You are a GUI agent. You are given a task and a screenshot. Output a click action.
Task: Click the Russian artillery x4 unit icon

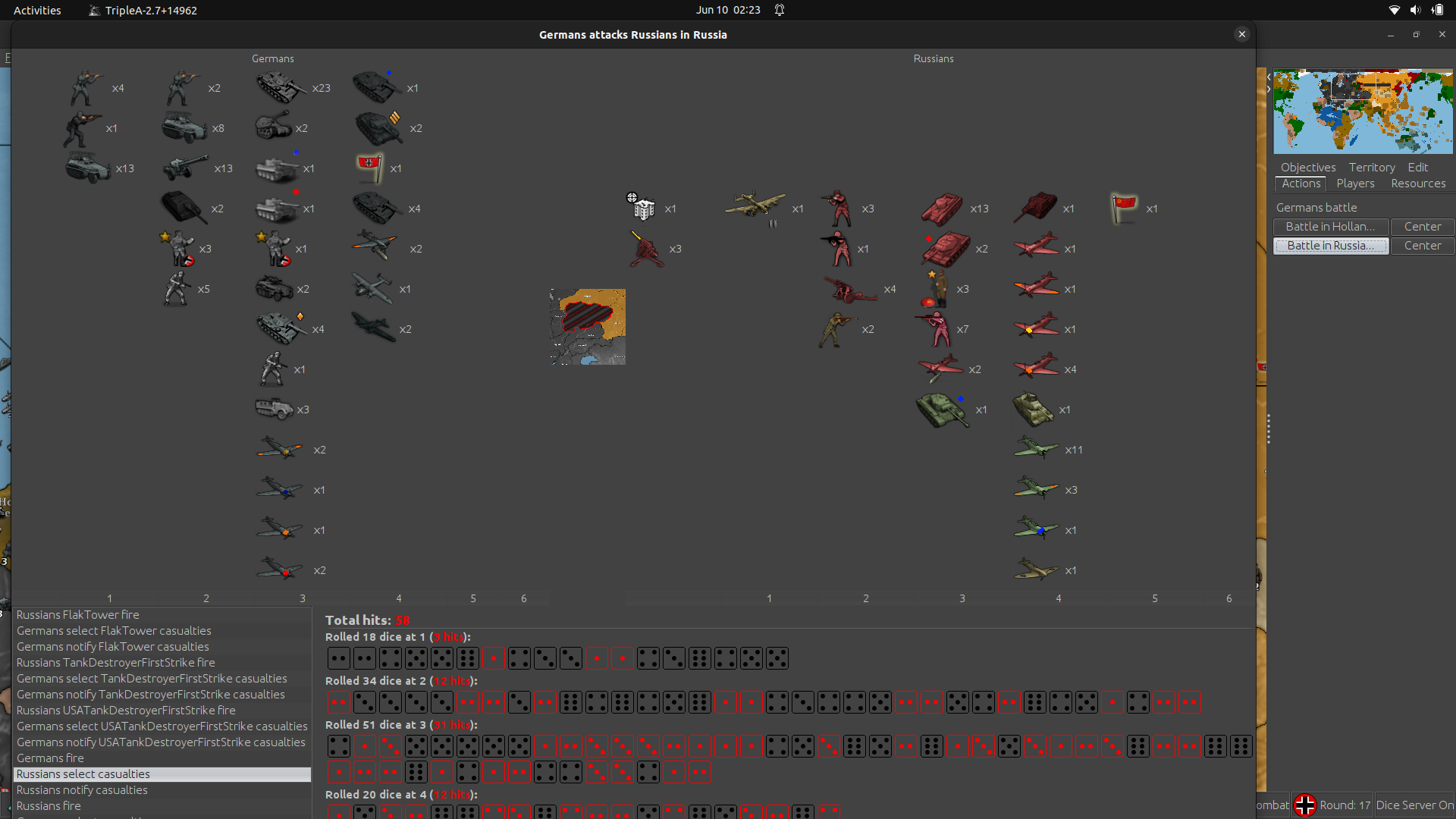click(850, 289)
